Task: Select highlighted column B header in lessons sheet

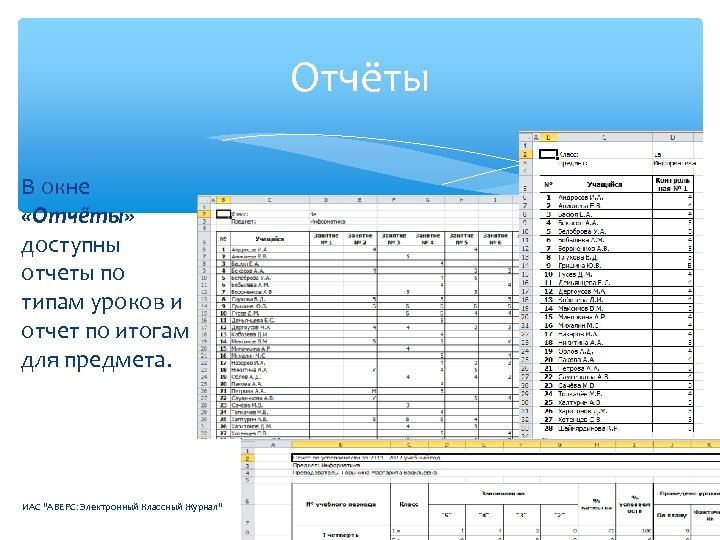Action: pyautogui.click(x=223, y=200)
